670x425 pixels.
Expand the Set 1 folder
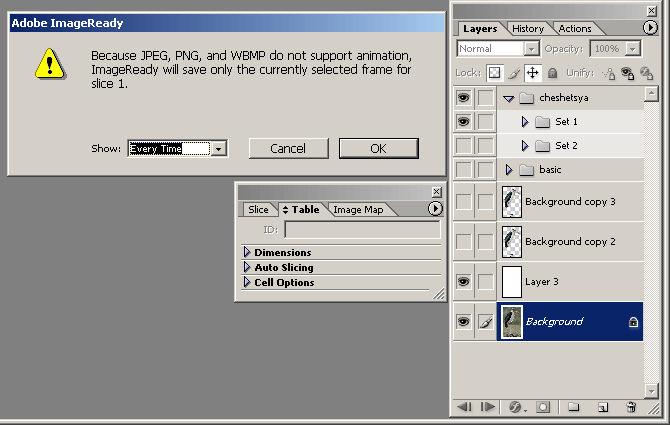pyautogui.click(x=525, y=122)
